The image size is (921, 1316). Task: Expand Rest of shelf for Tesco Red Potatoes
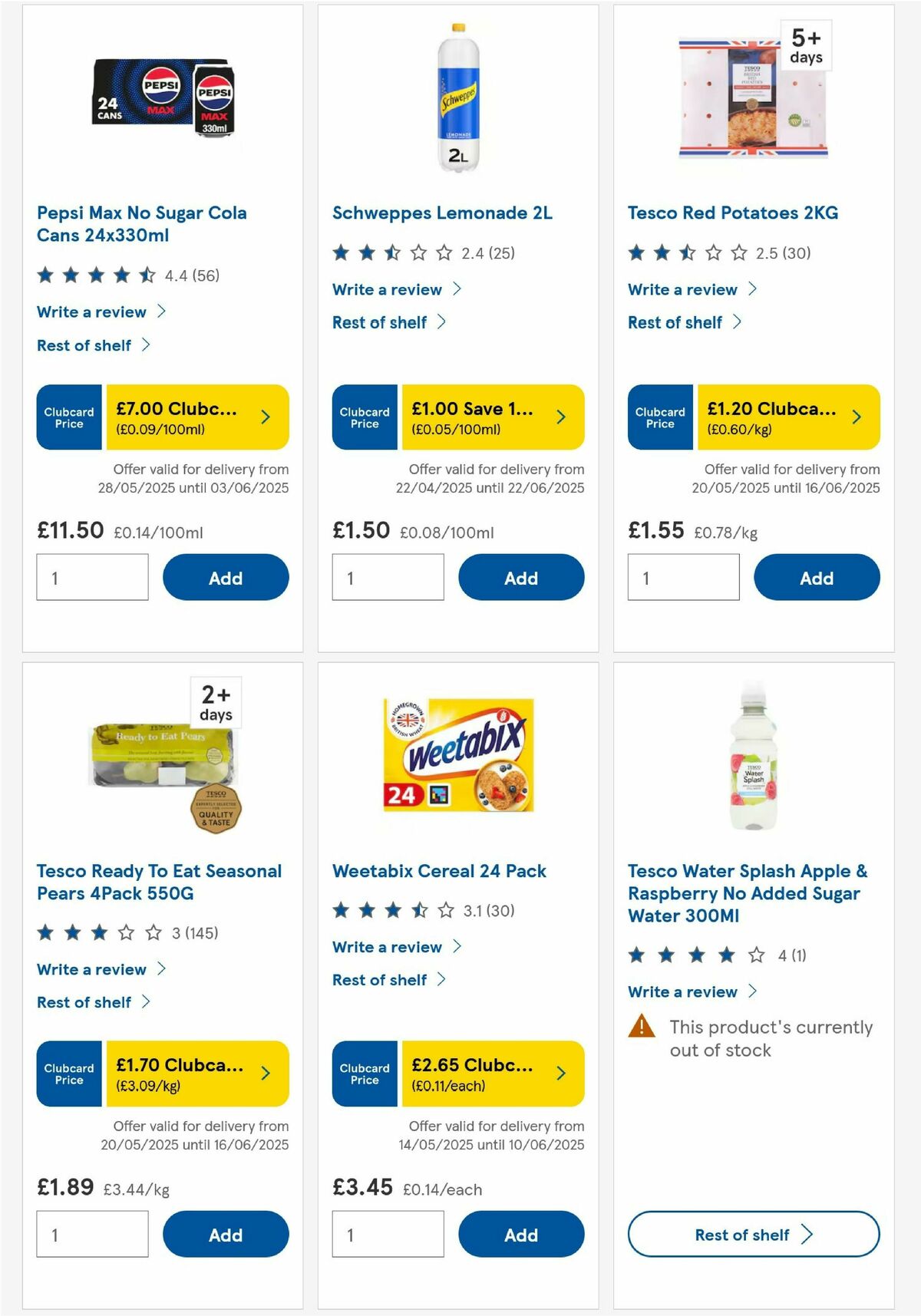click(675, 322)
